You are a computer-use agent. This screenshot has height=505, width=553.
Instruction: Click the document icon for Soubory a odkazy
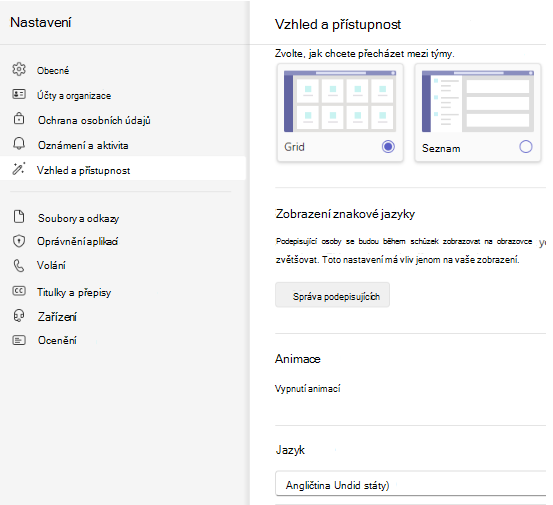pyautogui.click(x=19, y=217)
